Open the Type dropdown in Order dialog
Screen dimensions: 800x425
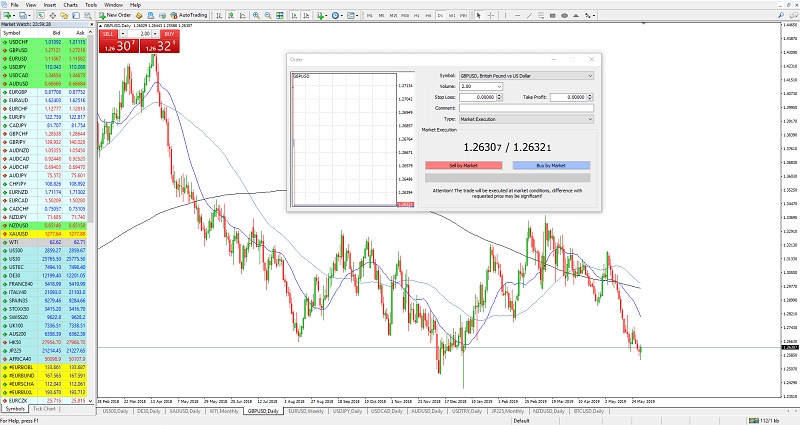(x=526, y=119)
